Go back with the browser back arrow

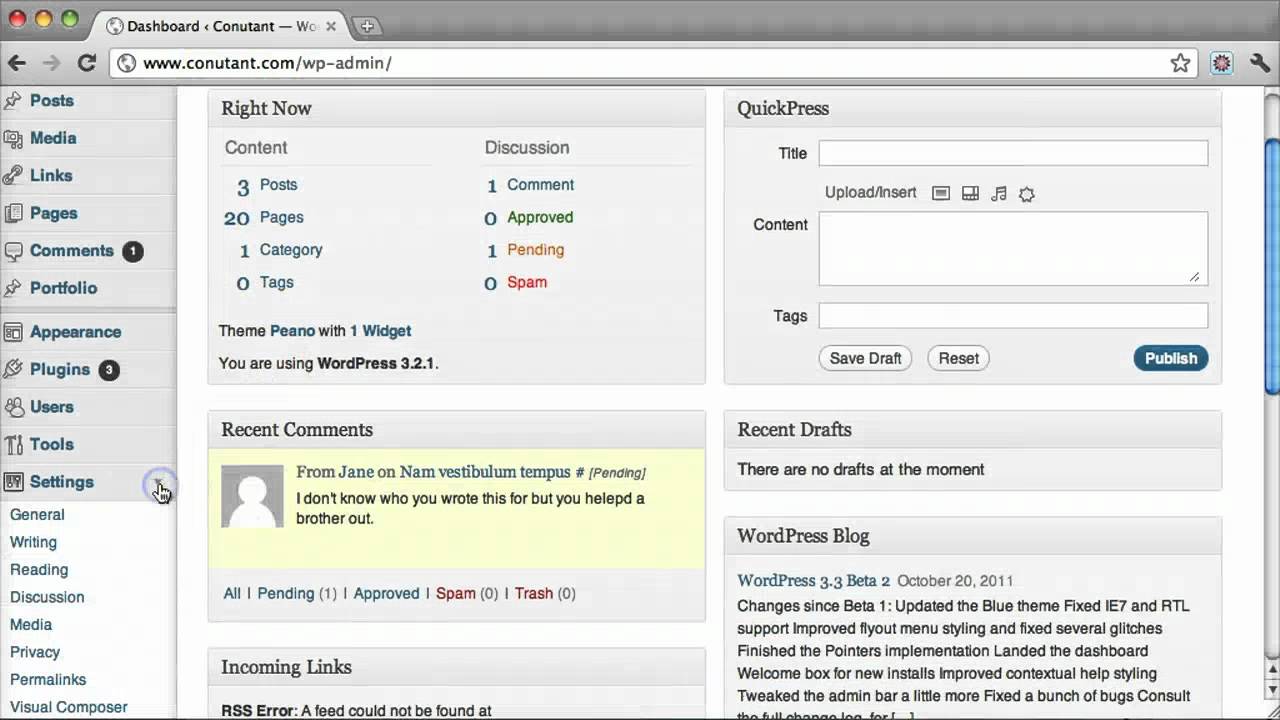pos(17,63)
